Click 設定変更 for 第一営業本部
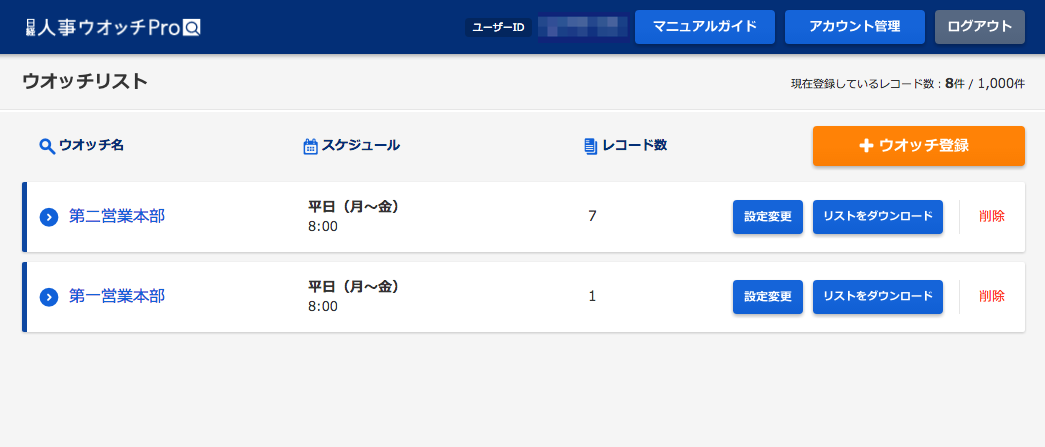Image resolution: width=1045 pixels, height=447 pixels. click(x=768, y=297)
